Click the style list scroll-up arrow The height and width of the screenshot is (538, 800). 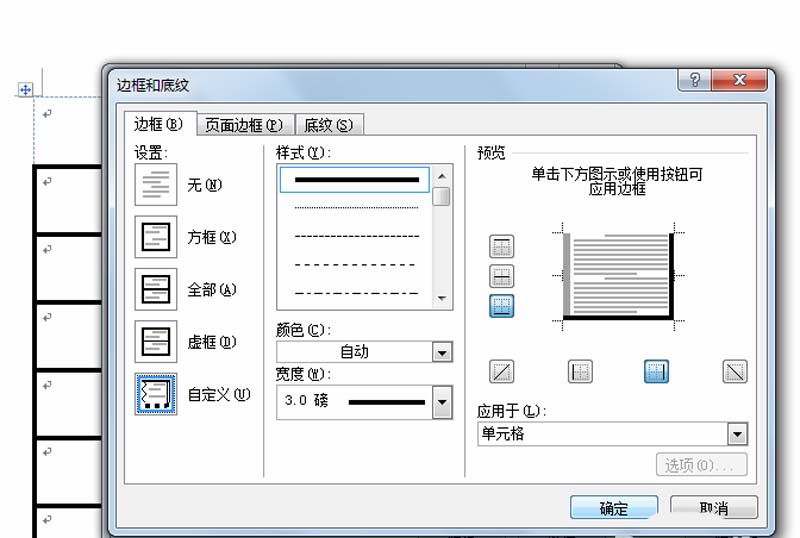(x=442, y=176)
